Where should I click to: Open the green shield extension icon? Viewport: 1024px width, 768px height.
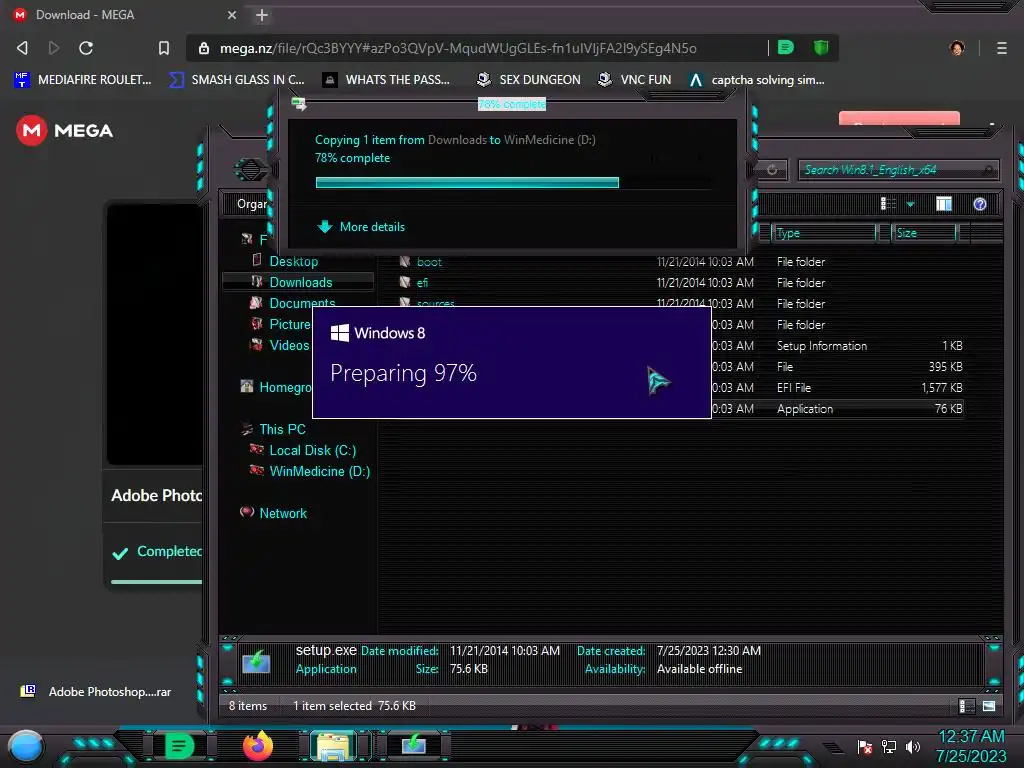[821, 47]
